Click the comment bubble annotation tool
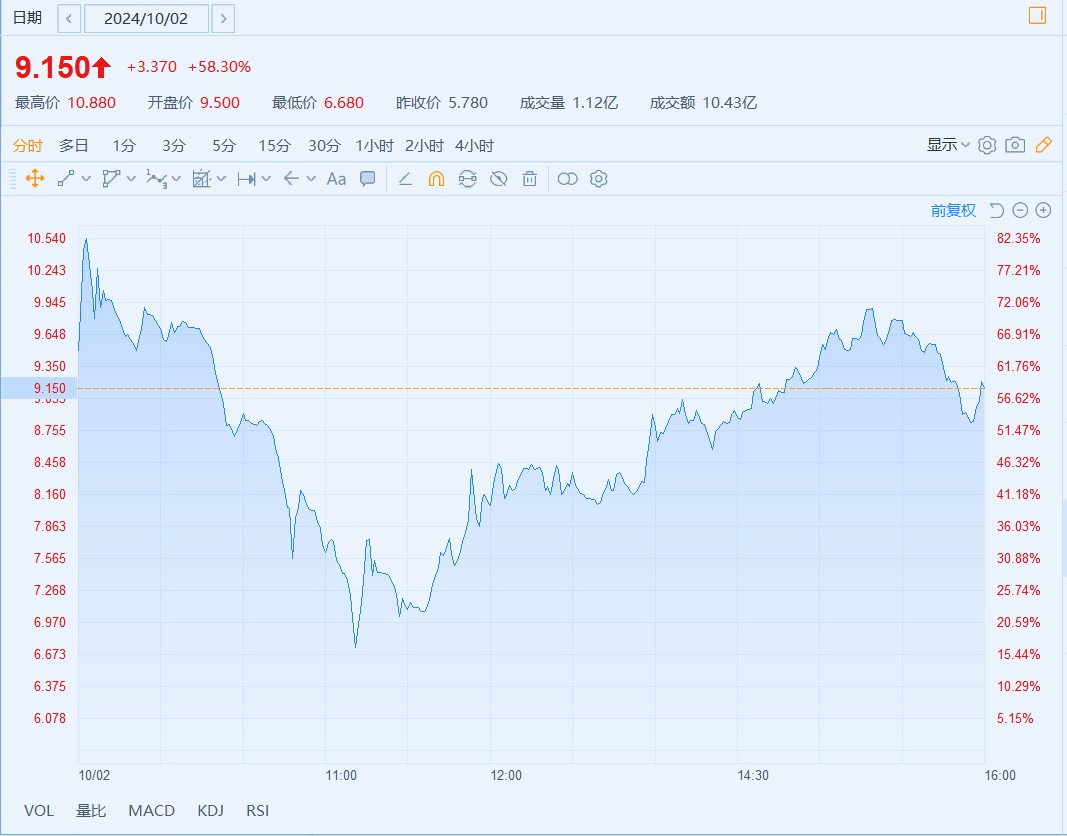This screenshot has width=1067, height=836. pos(368,179)
